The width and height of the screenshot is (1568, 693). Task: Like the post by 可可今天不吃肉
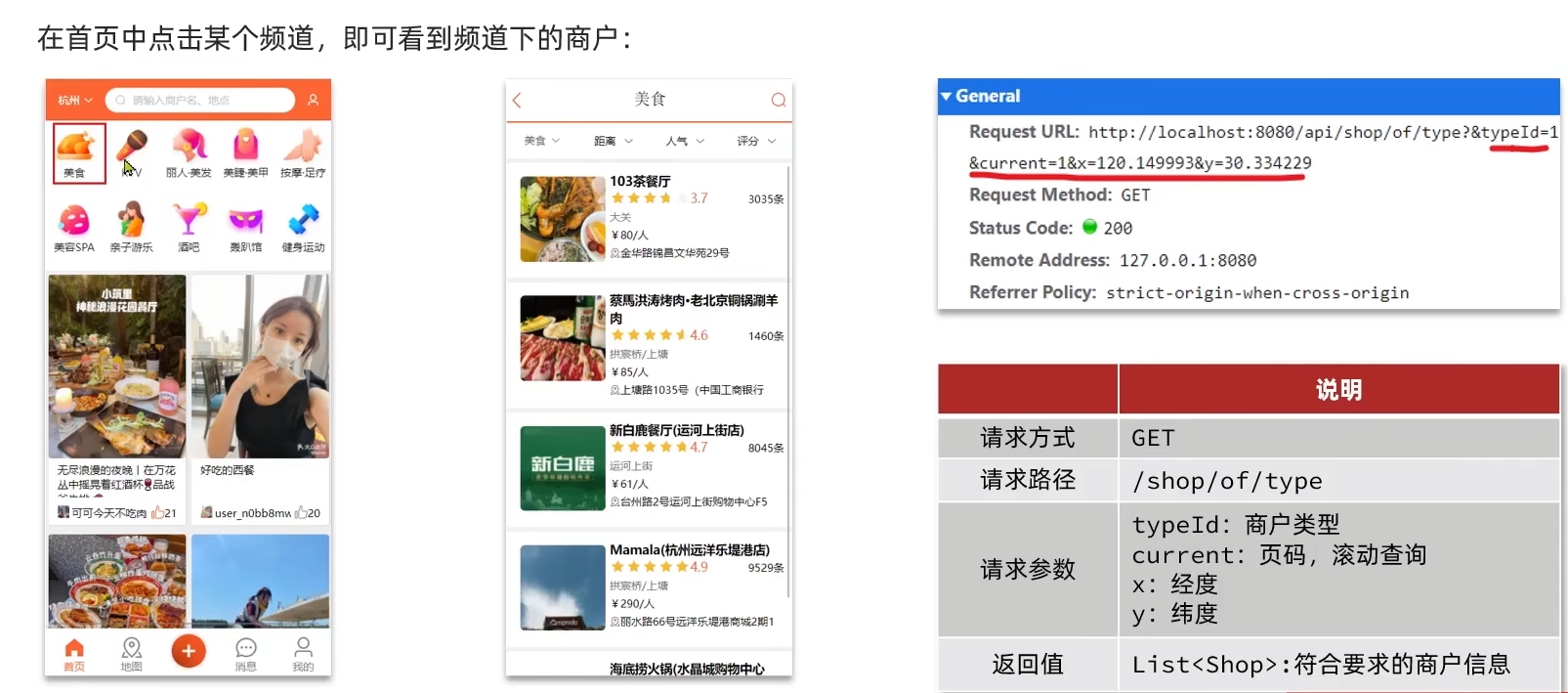158,512
